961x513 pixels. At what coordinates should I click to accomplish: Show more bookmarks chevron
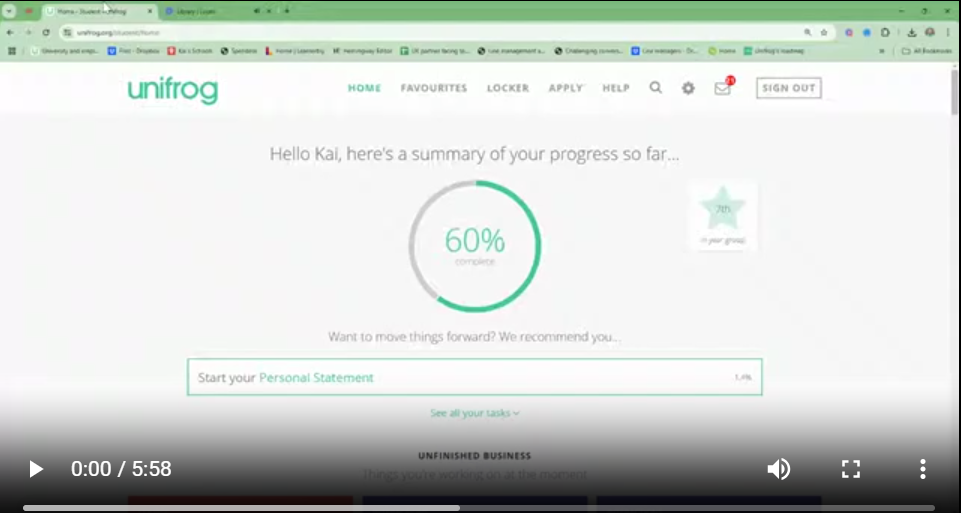(x=882, y=51)
